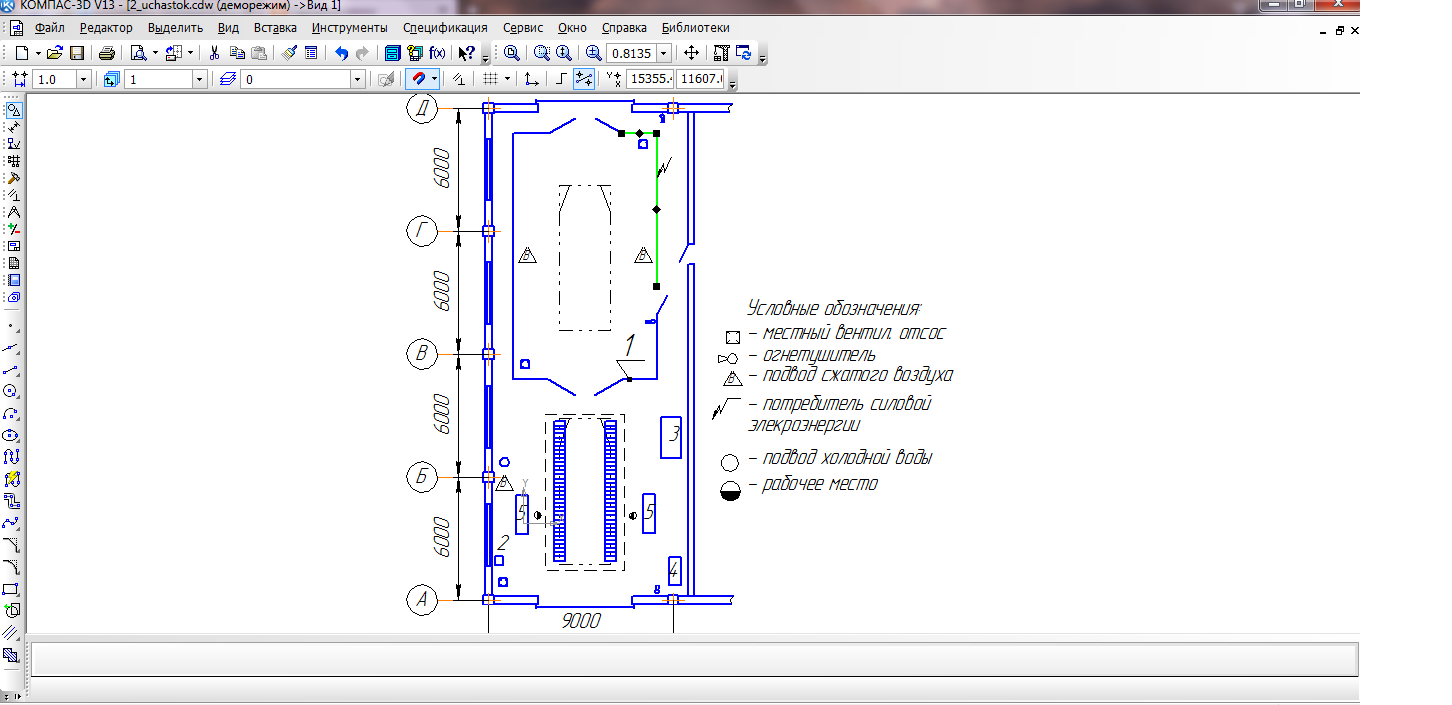Select the Ellipse tool

click(x=12, y=435)
